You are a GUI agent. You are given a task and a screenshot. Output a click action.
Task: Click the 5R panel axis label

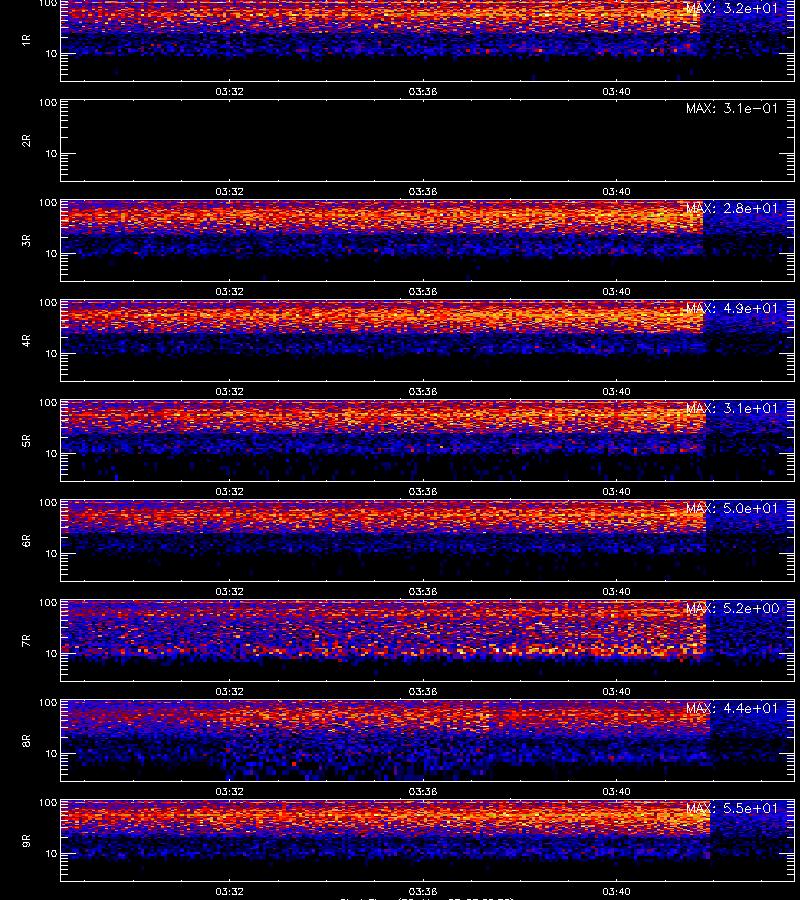coord(26,440)
